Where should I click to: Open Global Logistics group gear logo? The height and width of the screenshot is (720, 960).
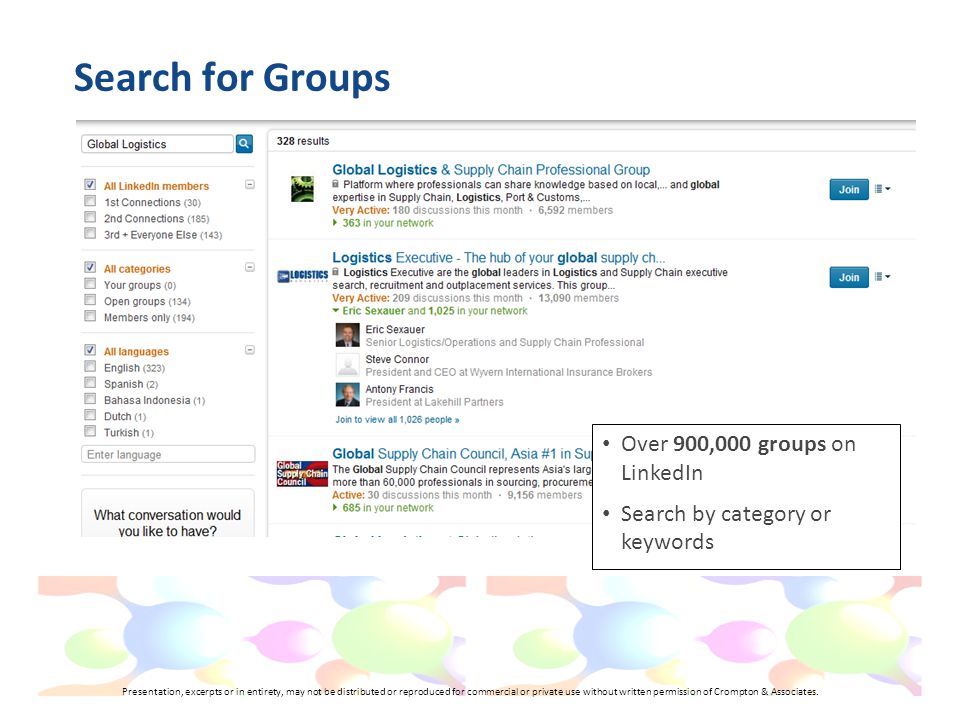tap(302, 189)
